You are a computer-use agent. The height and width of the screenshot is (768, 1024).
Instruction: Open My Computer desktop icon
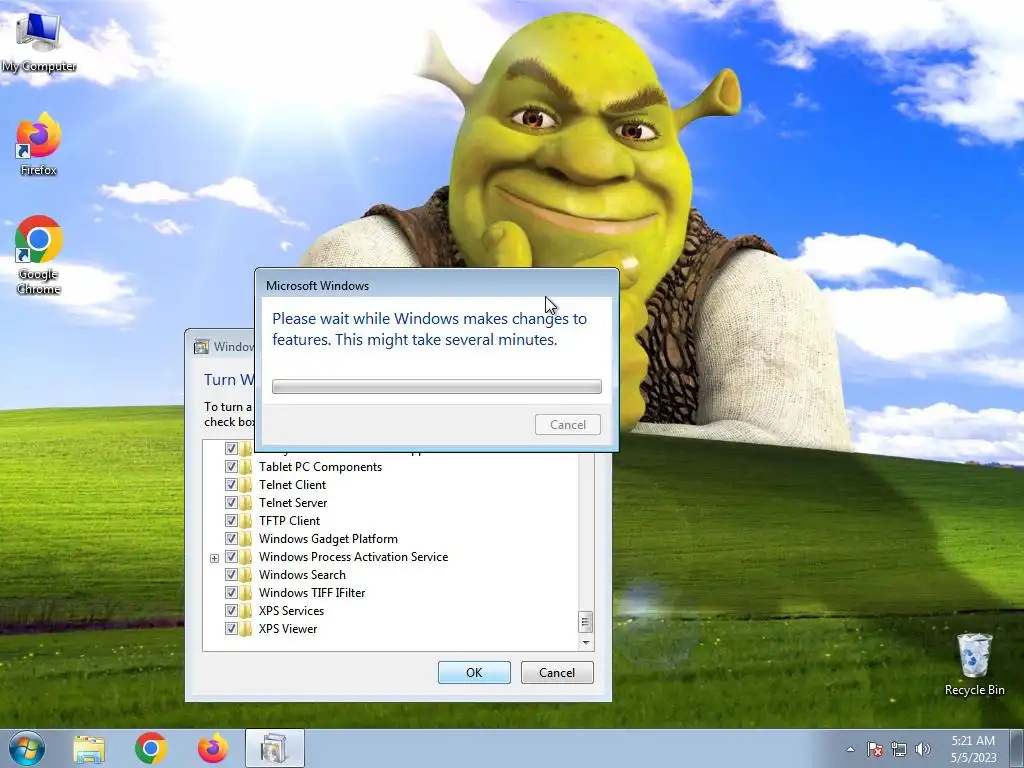(38, 39)
